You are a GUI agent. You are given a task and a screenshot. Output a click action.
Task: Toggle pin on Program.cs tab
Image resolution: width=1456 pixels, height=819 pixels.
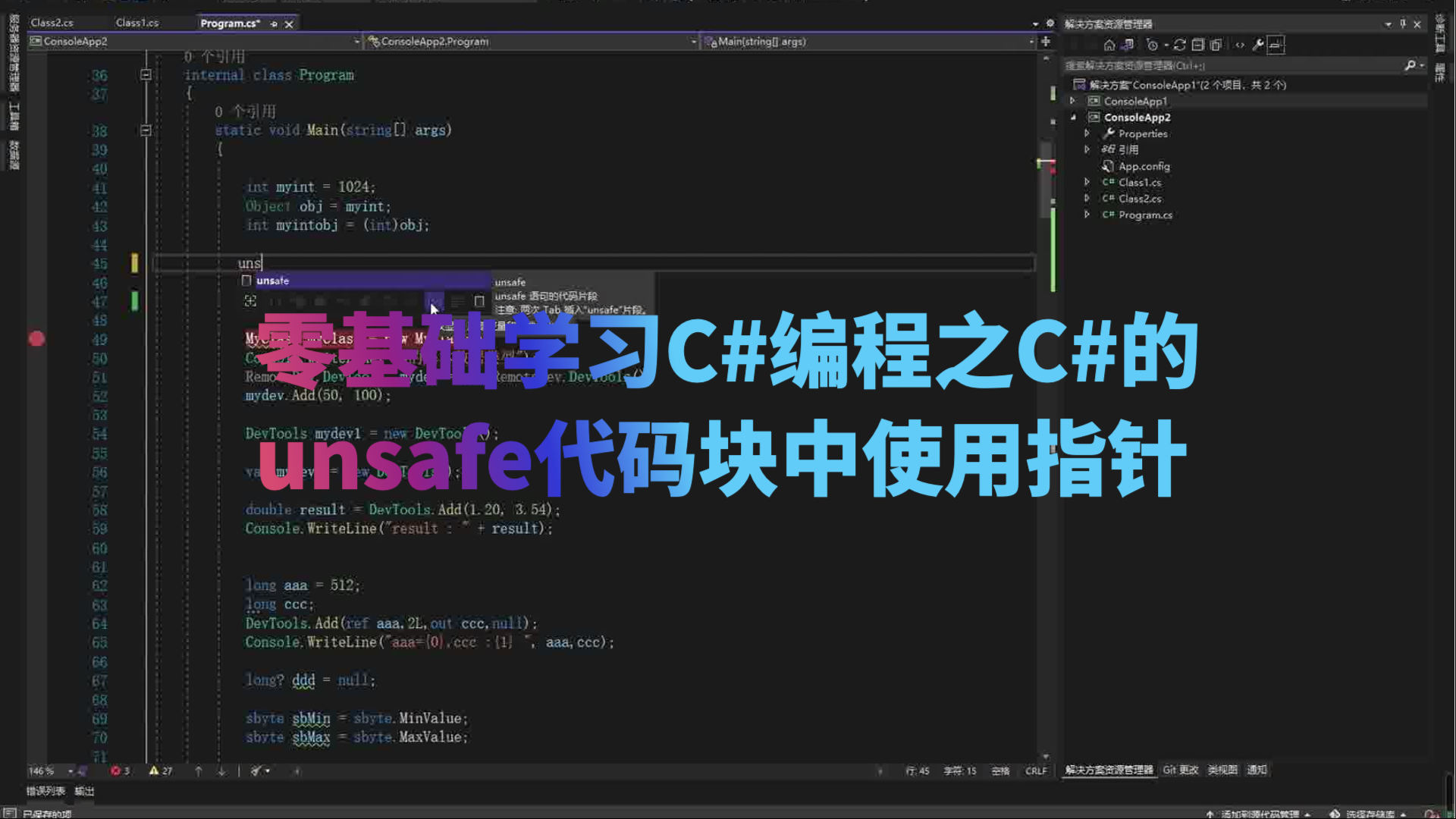click(274, 24)
